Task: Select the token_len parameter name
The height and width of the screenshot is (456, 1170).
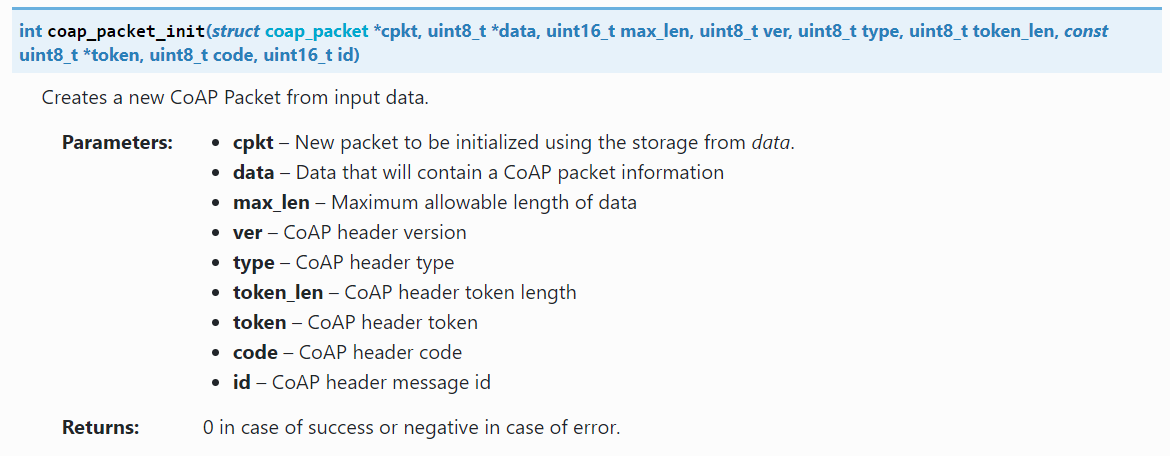Action: [277, 293]
